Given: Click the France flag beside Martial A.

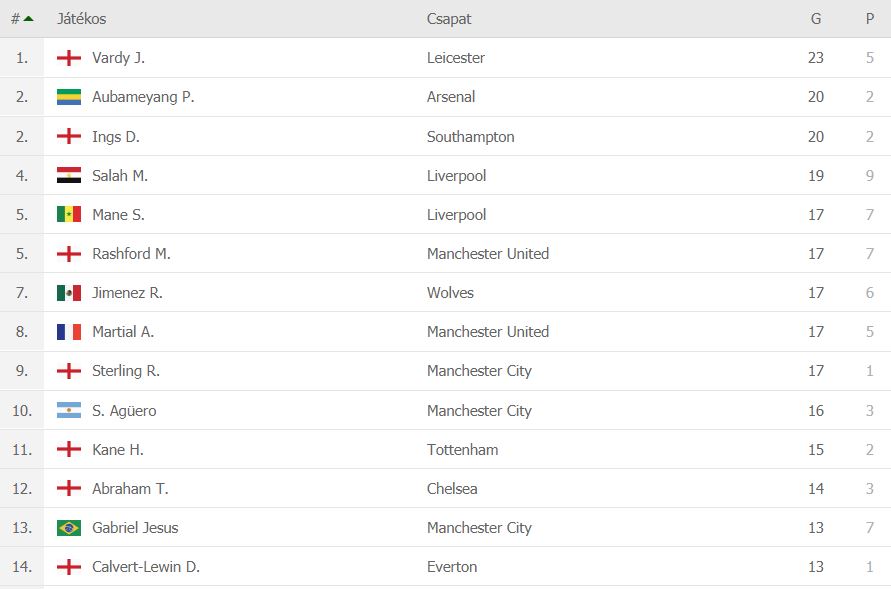Looking at the screenshot, I should (x=69, y=332).
